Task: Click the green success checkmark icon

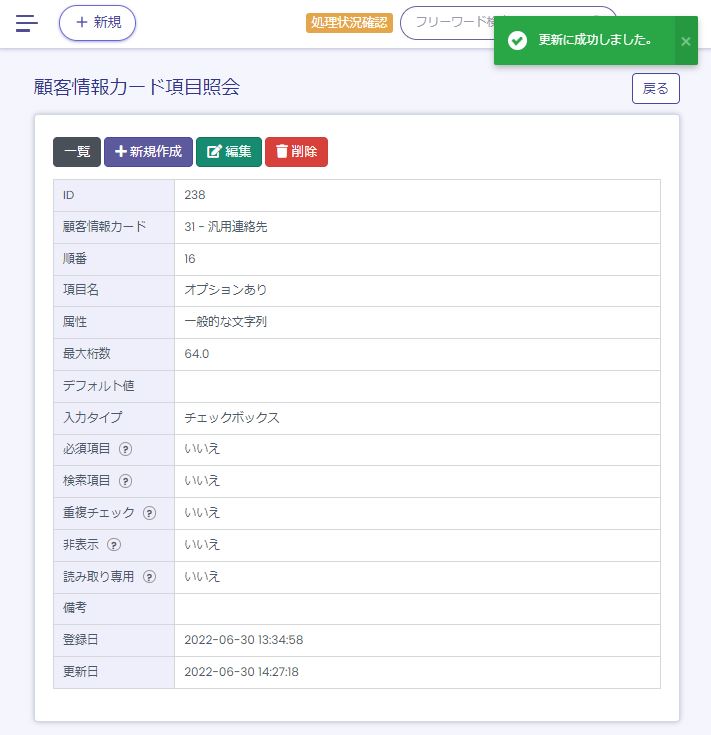Action: point(517,41)
